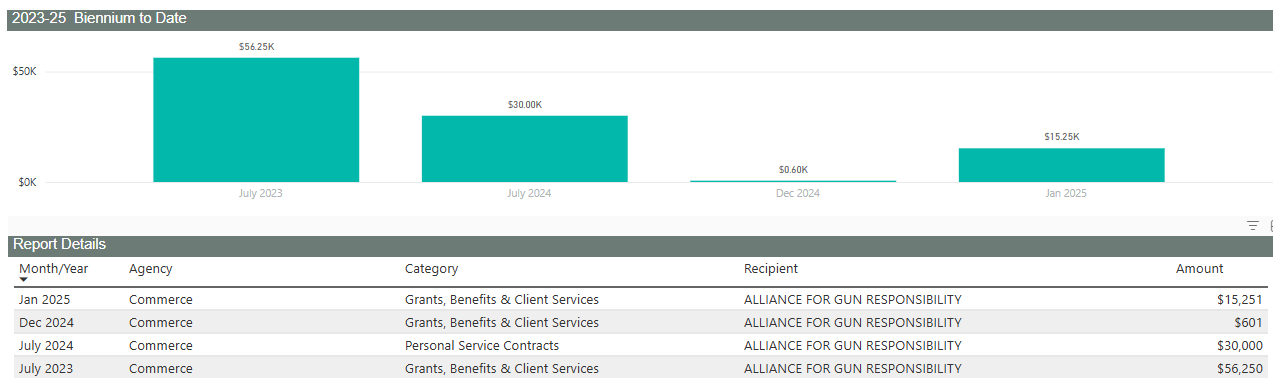1273x382 pixels.
Task: Select the July 2023 month cell in table
Action: 46,369
